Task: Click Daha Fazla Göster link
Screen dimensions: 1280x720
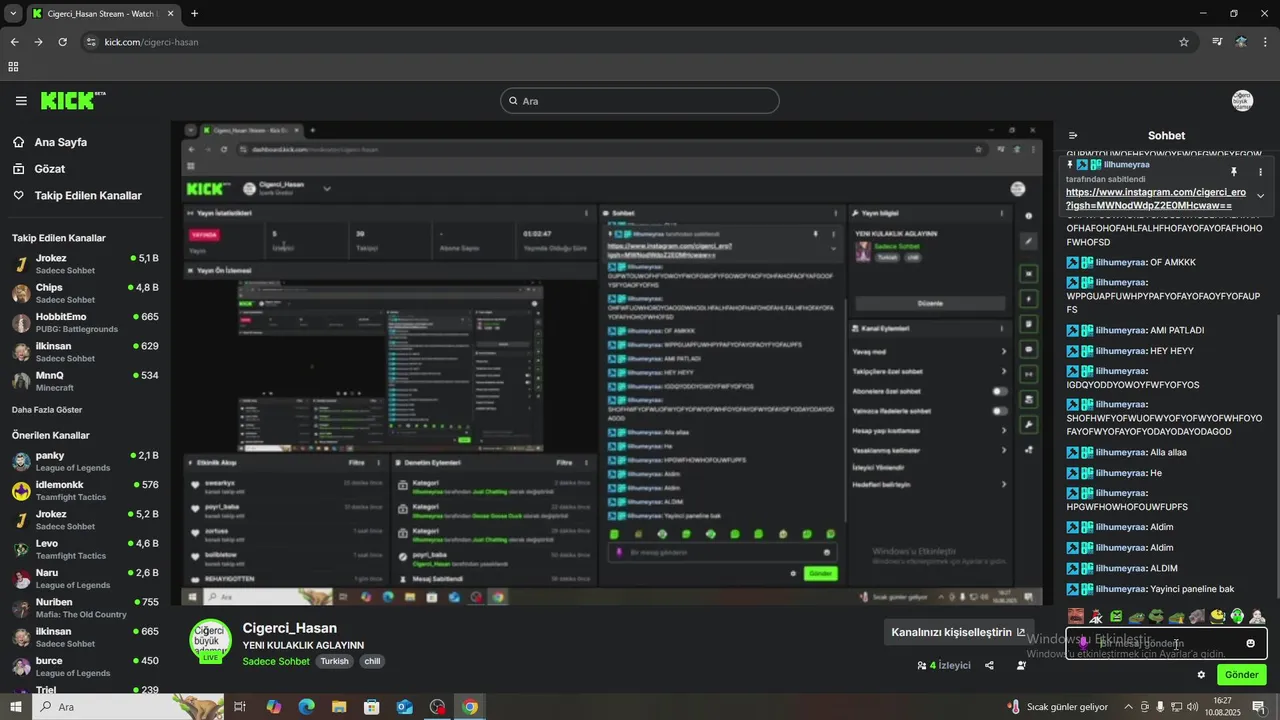Action: pyautogui.click(x=47, y=410)
